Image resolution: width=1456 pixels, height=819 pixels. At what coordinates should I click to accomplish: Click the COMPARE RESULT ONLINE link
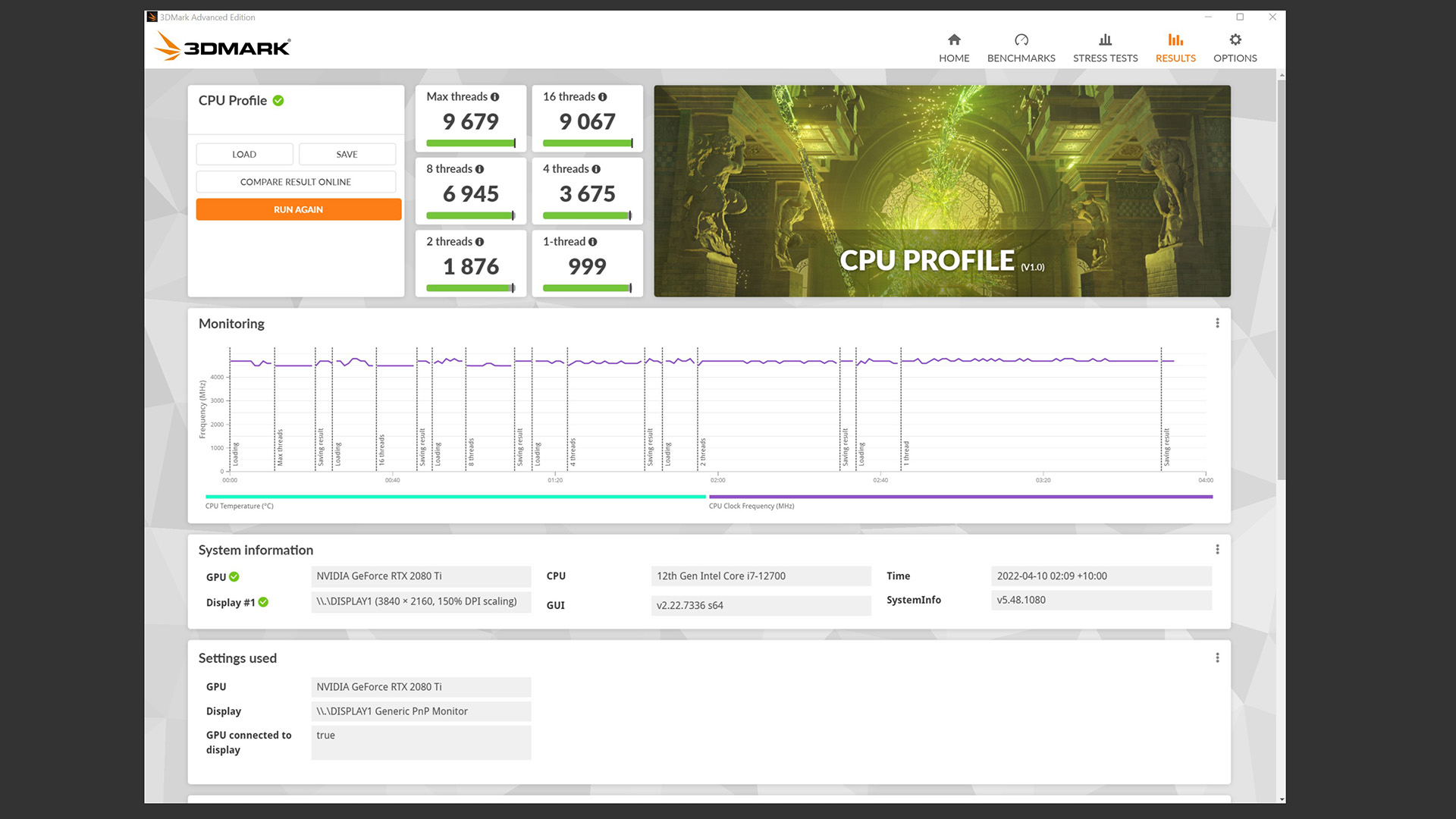[297, 181]
